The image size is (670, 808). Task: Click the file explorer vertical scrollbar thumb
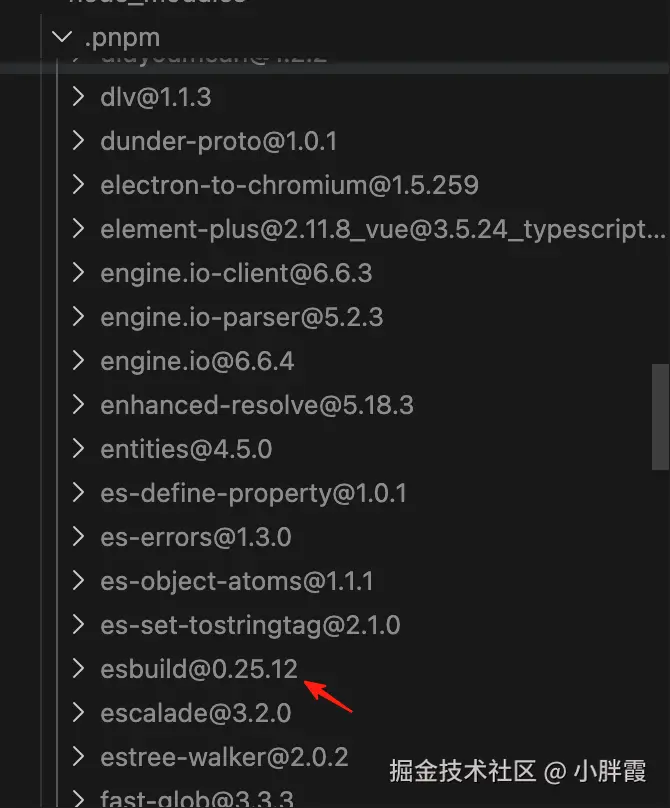pyautogui.click(x=660, y=415)
